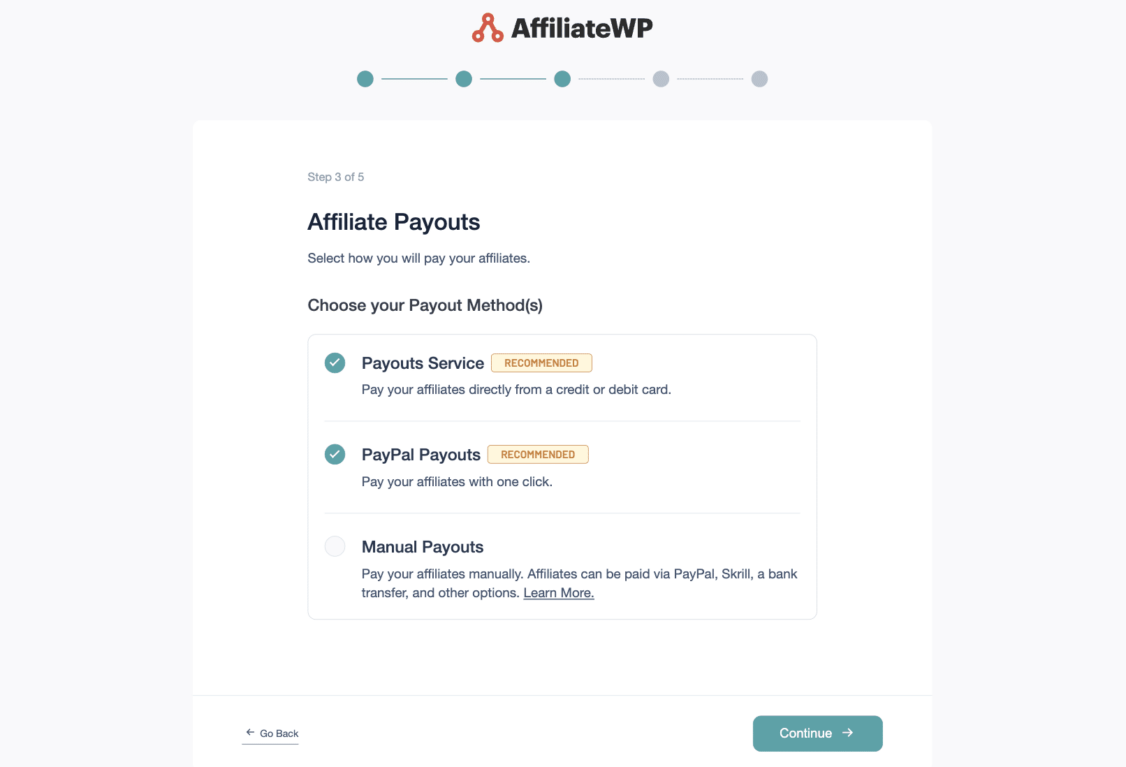Screen dimensions: 1126x767
Task: Click the arrow icon inside the Continue button
Action: (x=847, y=733)
